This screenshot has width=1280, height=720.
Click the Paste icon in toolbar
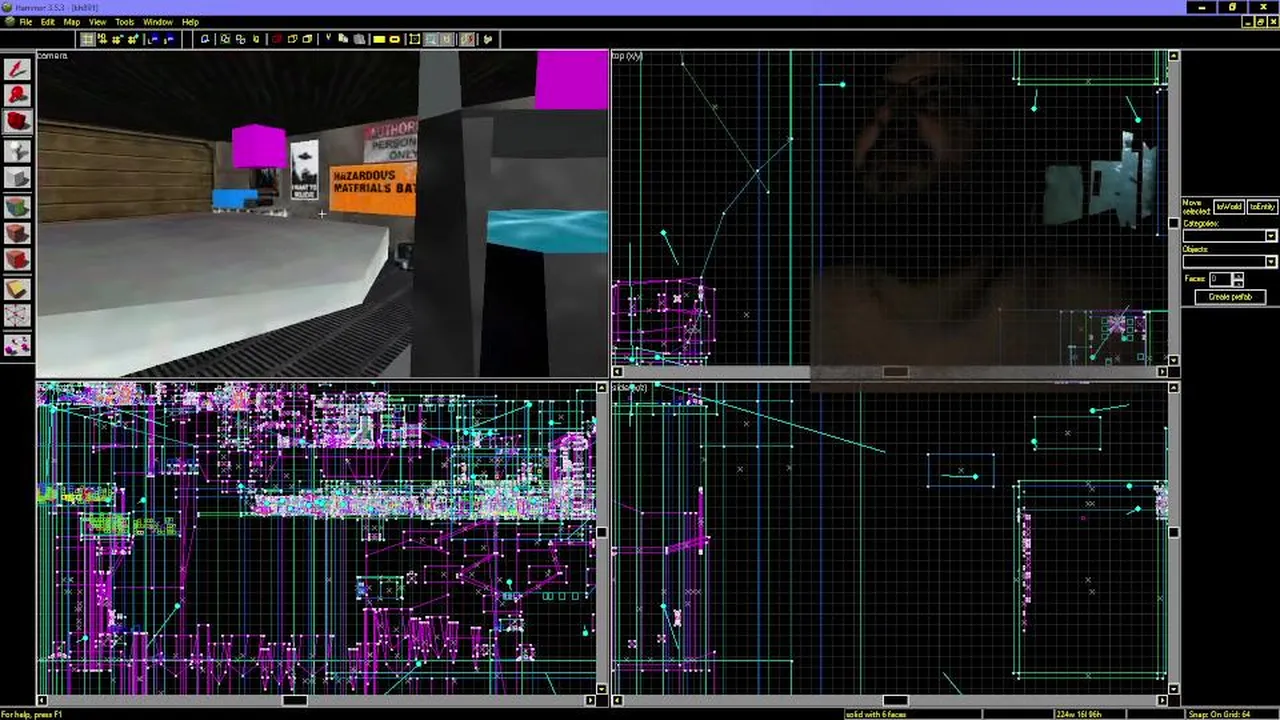click(x=359, y=39)
